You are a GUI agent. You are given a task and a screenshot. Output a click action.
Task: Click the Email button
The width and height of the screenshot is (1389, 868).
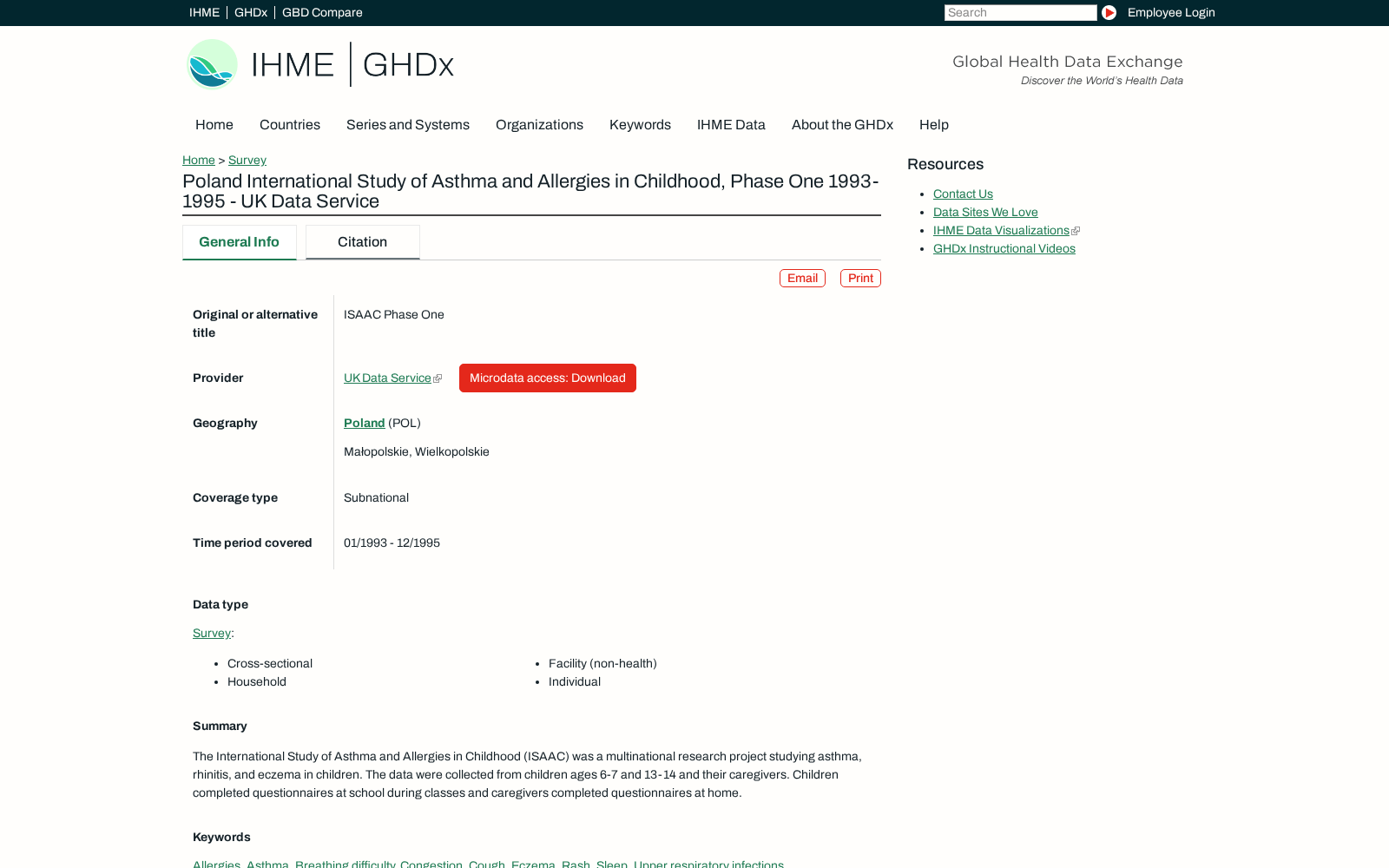pos(802,278)
